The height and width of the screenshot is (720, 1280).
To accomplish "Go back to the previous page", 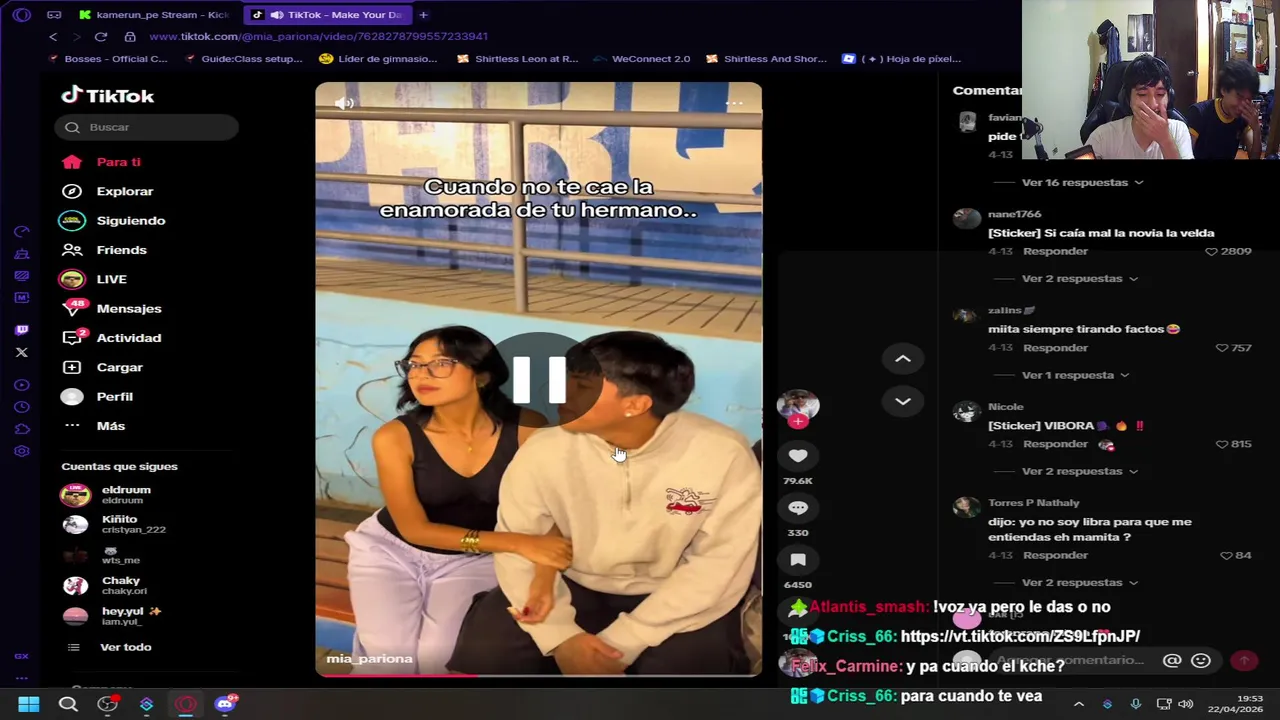I will (53, 37).
